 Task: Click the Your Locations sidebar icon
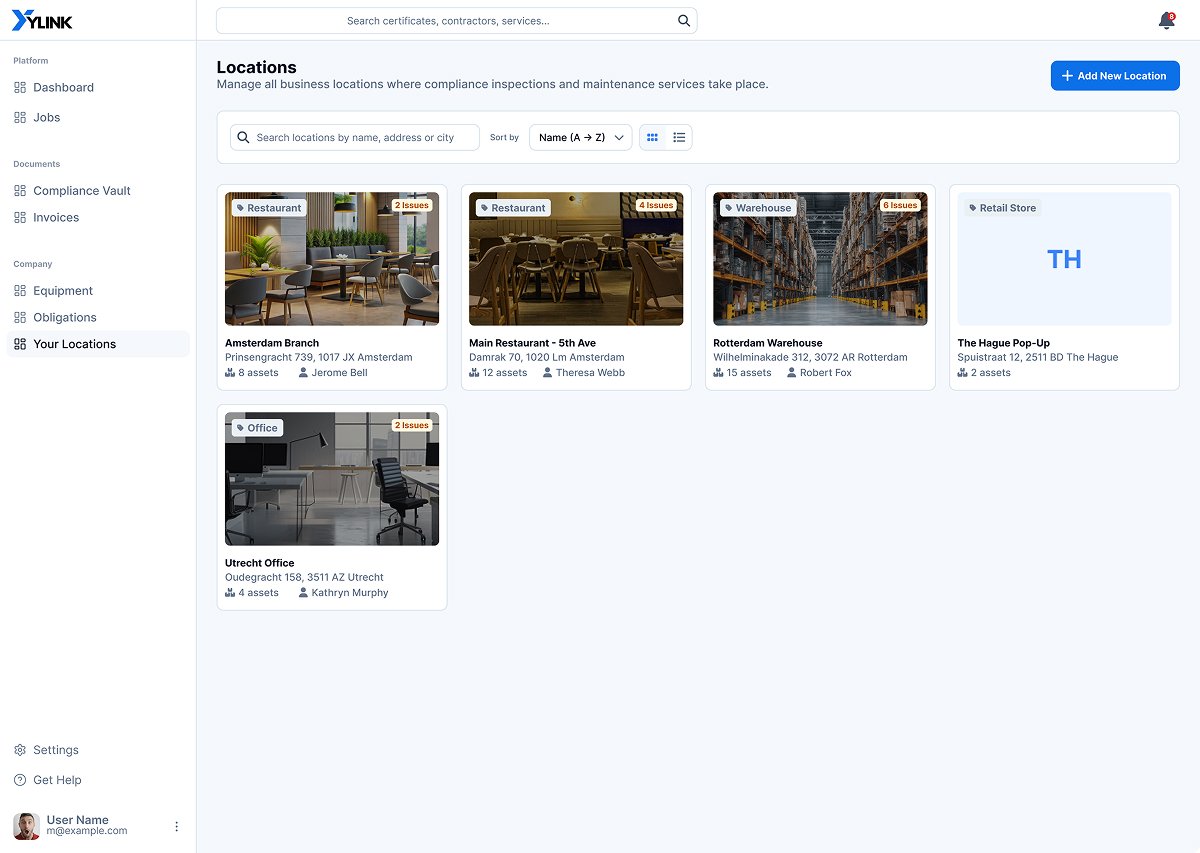pos(20,344)
